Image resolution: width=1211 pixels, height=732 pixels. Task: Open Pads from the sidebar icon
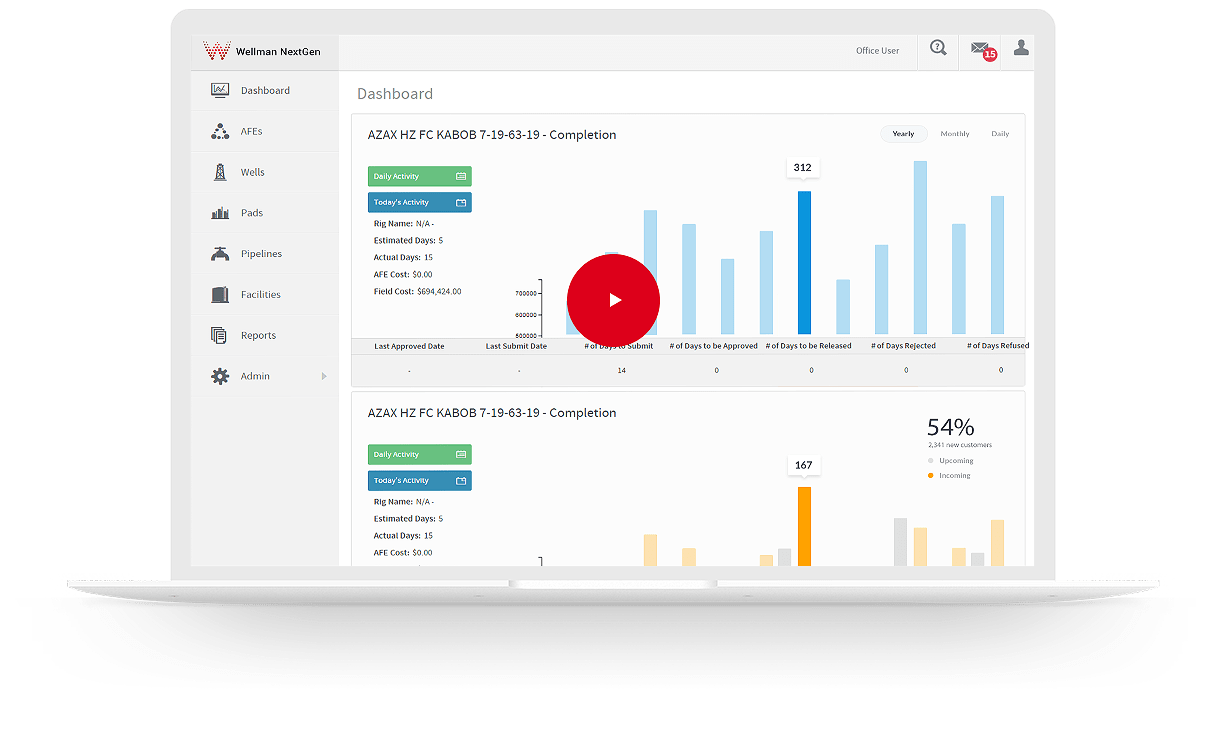tap(220, 212)
